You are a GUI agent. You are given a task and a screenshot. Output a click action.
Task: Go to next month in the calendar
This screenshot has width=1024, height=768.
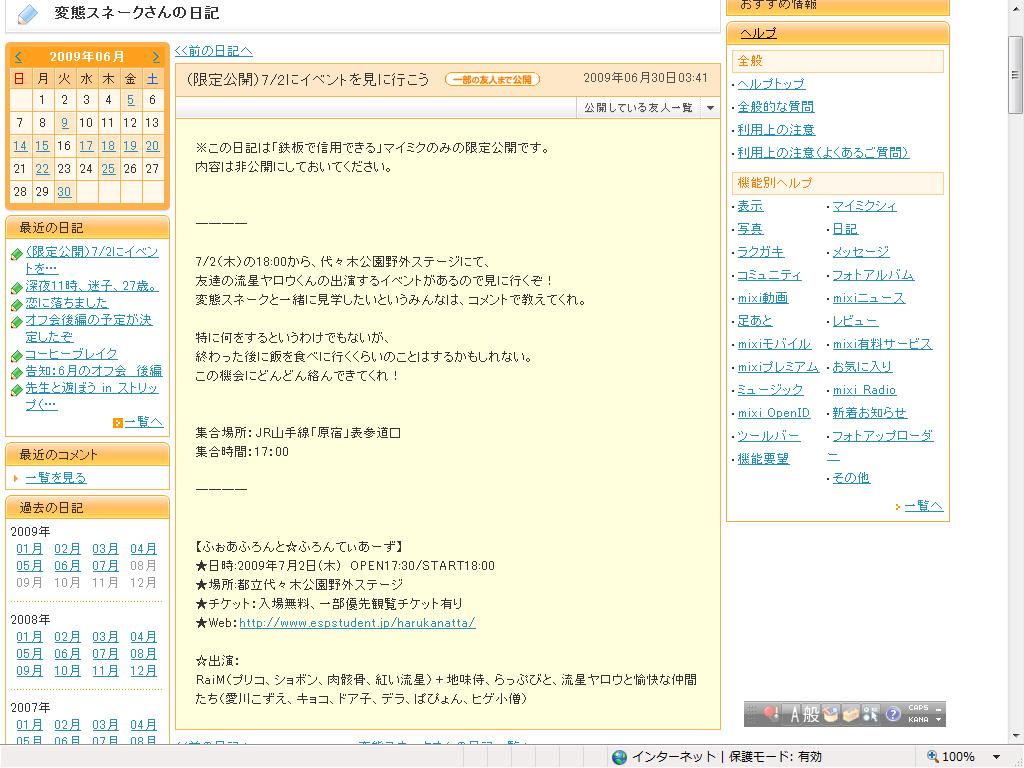coord(155,57)
